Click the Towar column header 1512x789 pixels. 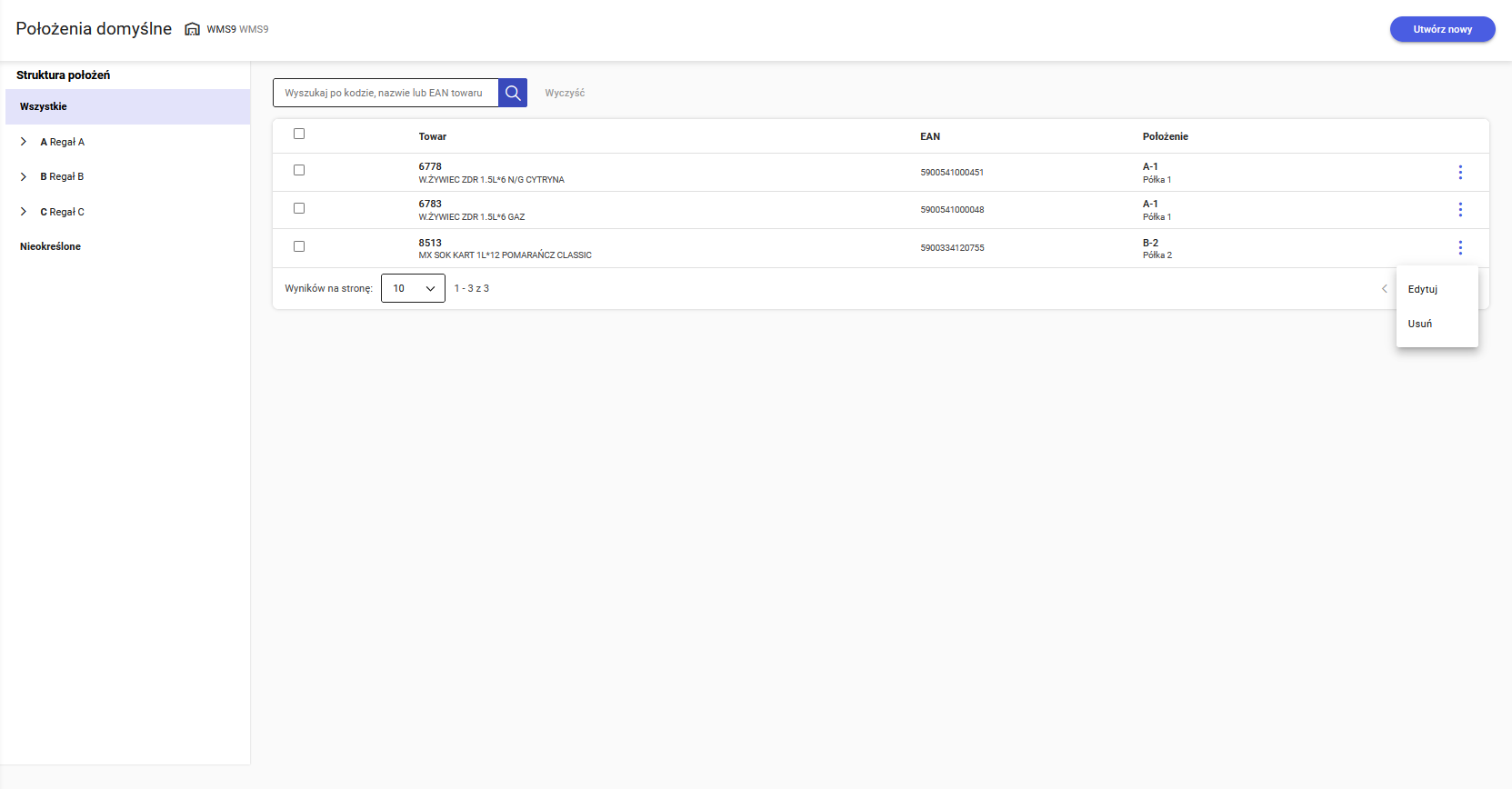[433, 136]
